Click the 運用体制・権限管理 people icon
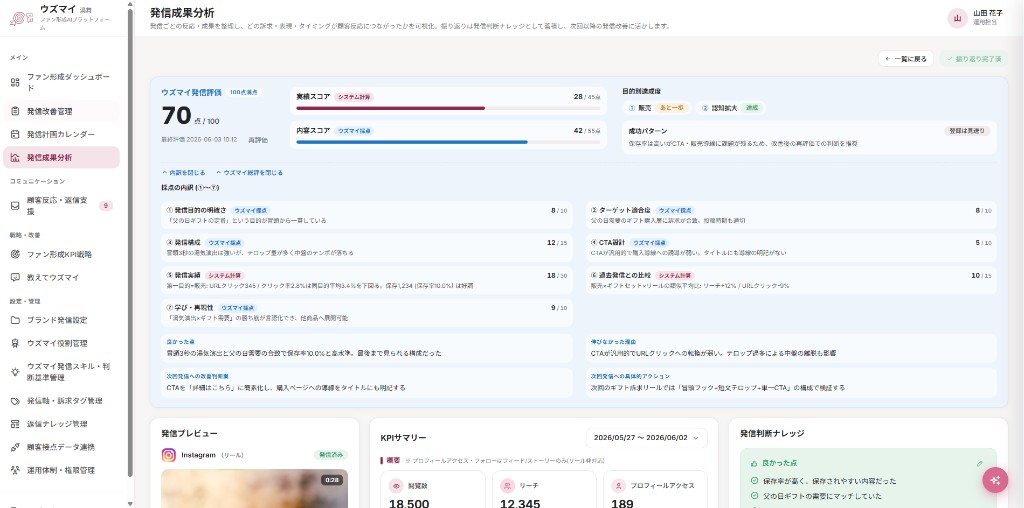This screenshot has width=1024, height=508. 15,470
